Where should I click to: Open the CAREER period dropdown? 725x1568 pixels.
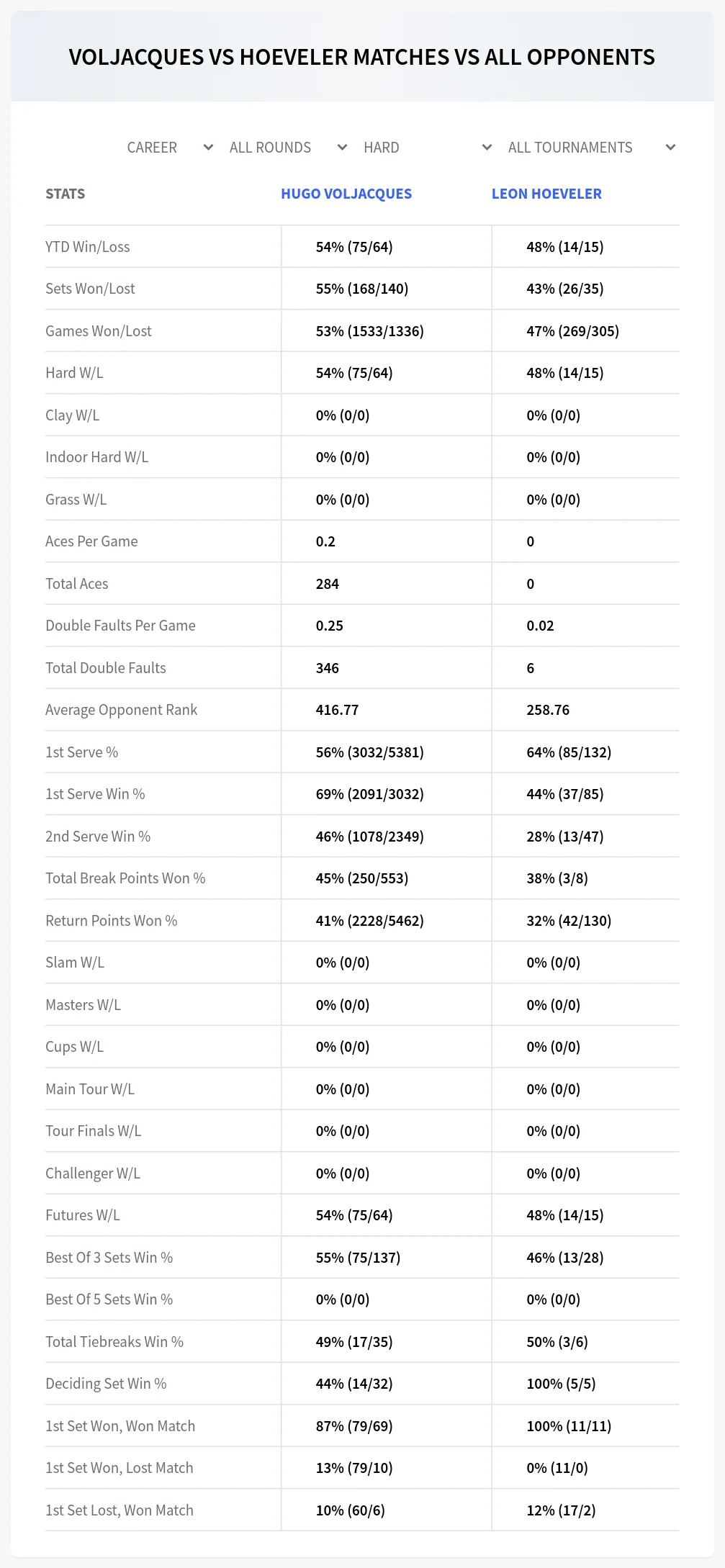tap(171, 148)
